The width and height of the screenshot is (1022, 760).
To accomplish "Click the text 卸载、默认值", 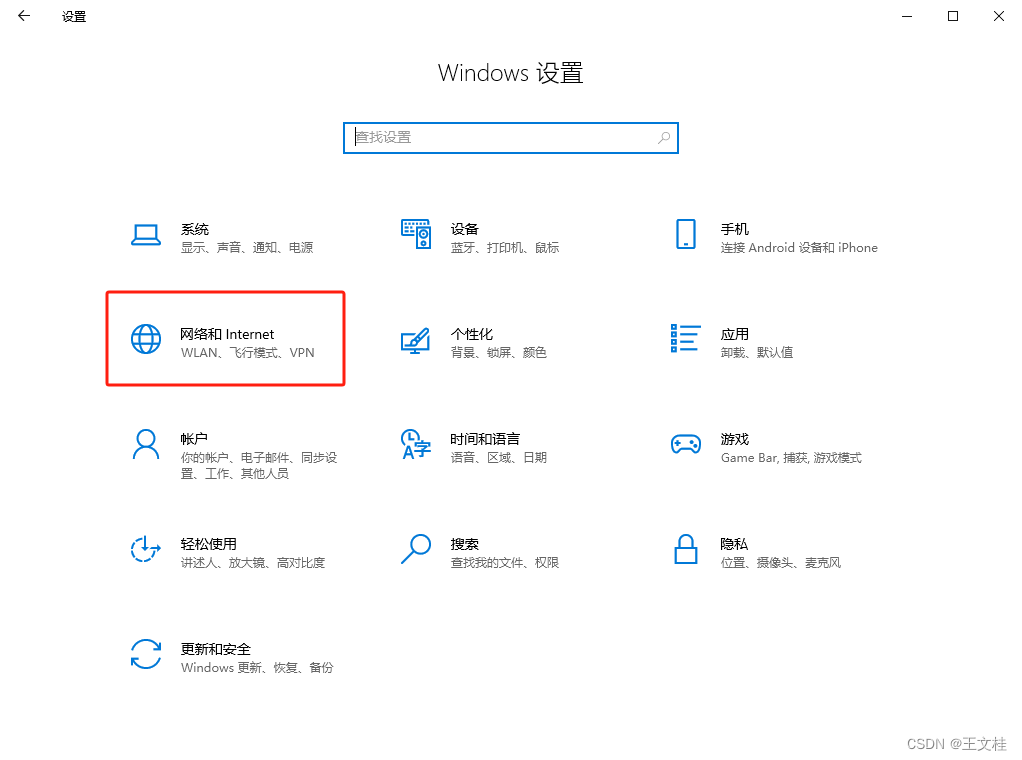I will click(757, 353).
